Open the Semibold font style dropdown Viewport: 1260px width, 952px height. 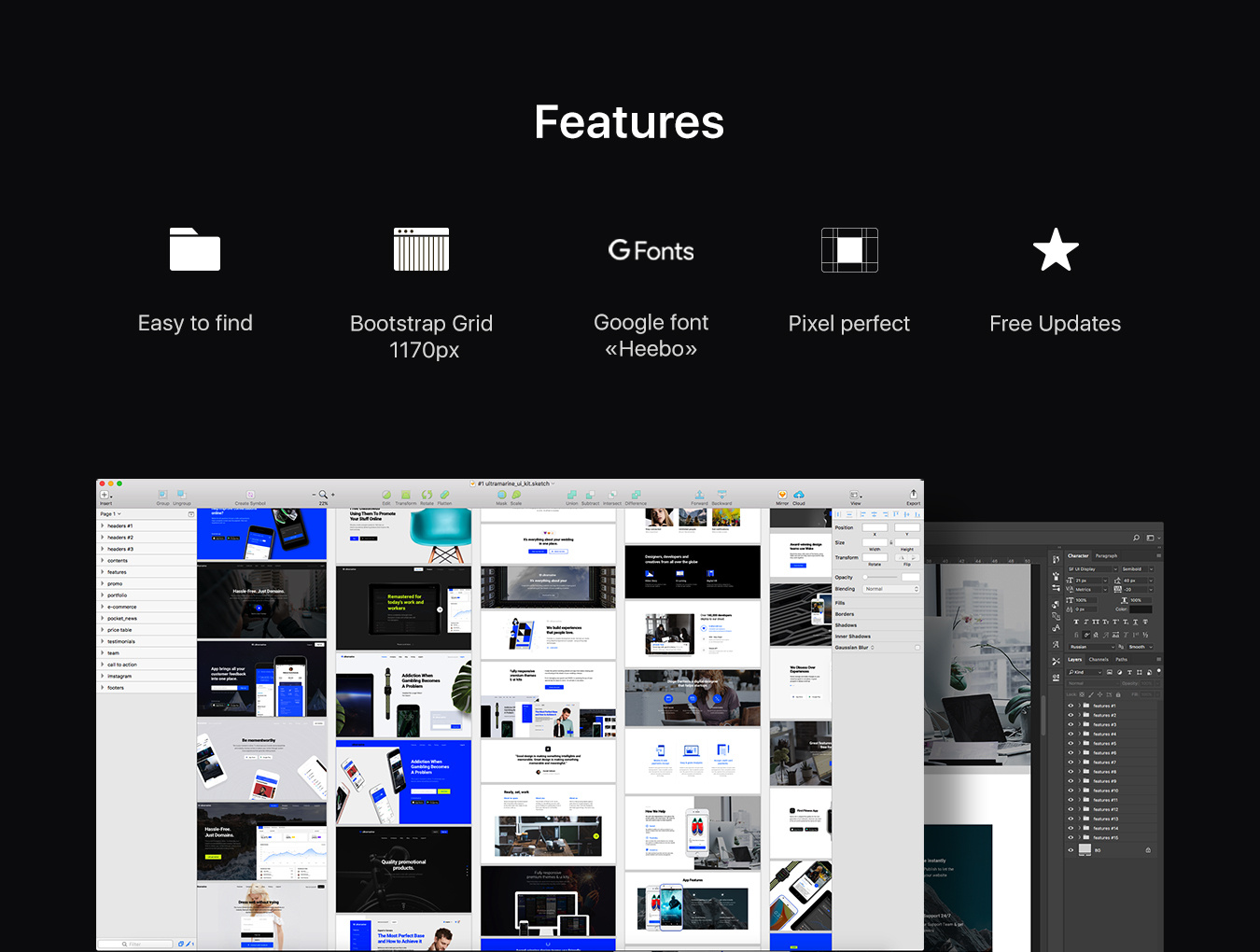1137,568
